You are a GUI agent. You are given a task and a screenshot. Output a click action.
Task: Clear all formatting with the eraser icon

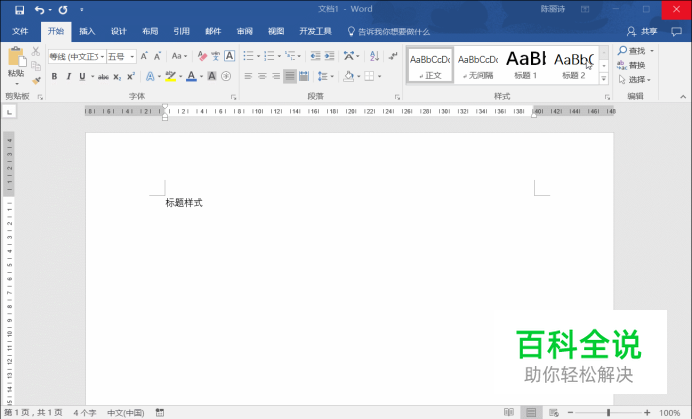point(202,56)
